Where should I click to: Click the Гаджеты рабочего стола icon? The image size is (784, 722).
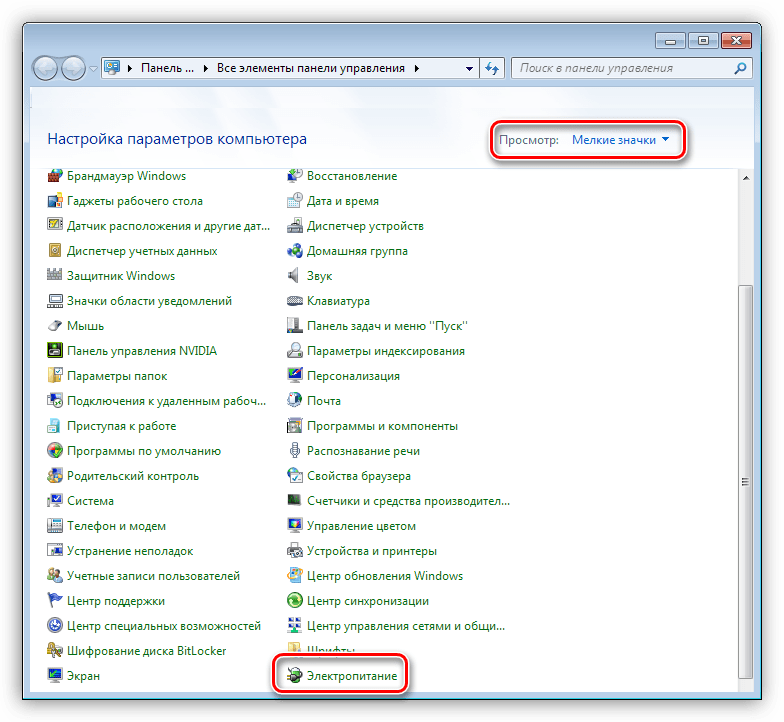[54, 201]
